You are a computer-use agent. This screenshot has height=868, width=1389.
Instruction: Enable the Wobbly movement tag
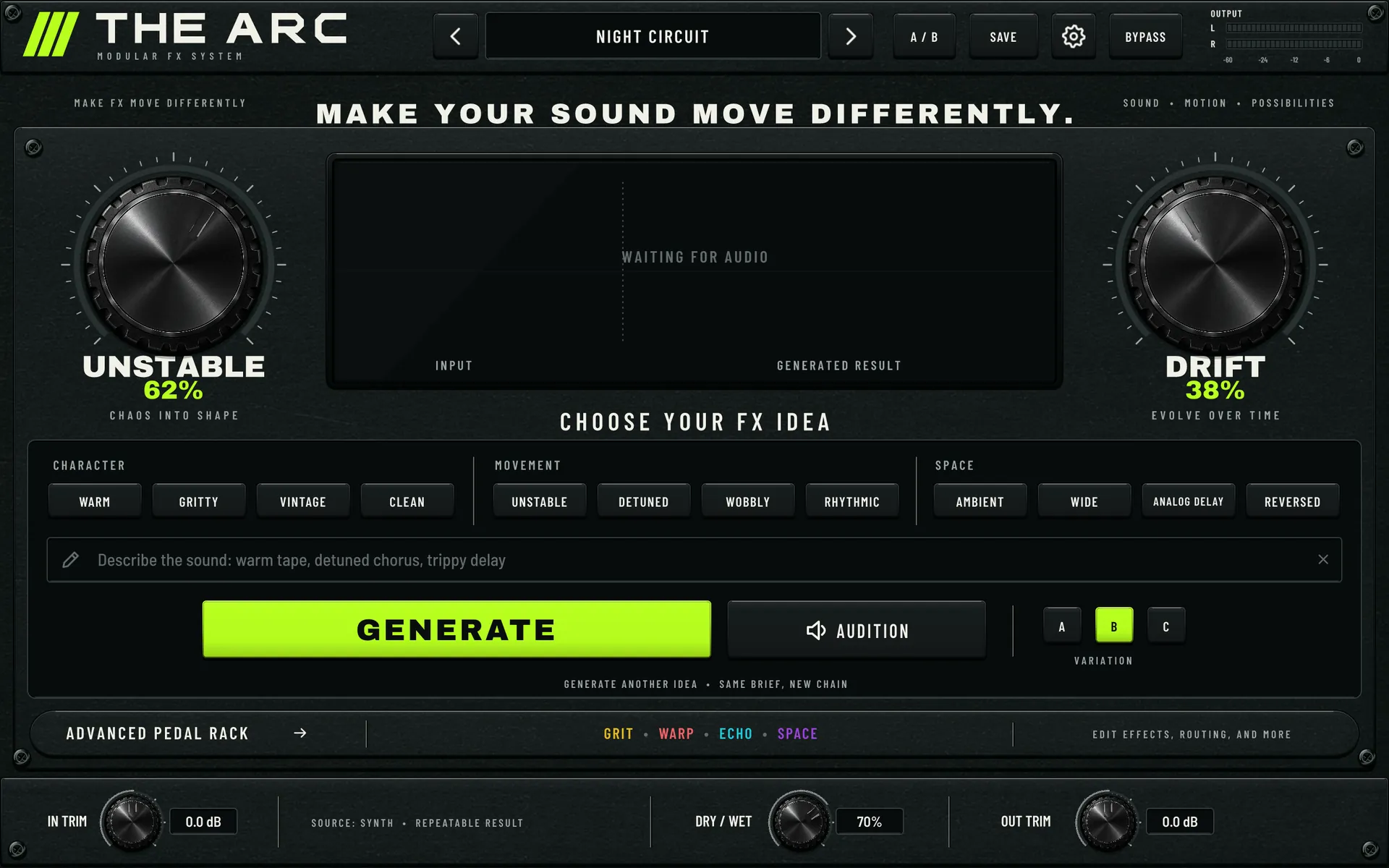click(x=748, y=501)
